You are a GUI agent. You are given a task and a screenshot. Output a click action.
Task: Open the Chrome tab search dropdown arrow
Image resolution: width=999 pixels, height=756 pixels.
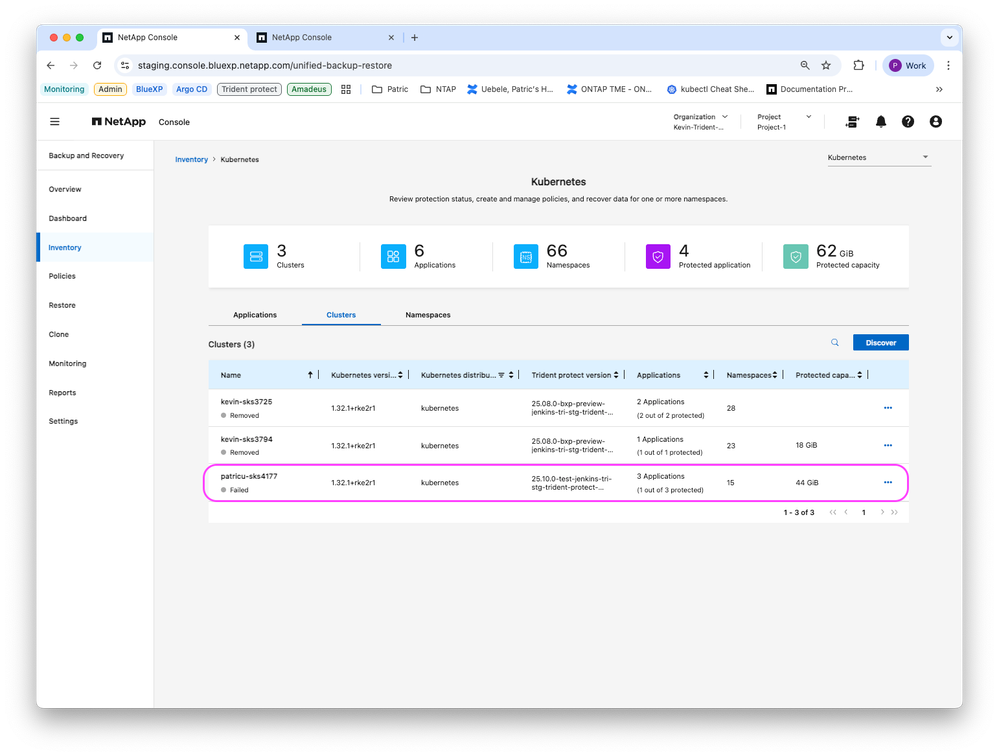pos(949,38)
